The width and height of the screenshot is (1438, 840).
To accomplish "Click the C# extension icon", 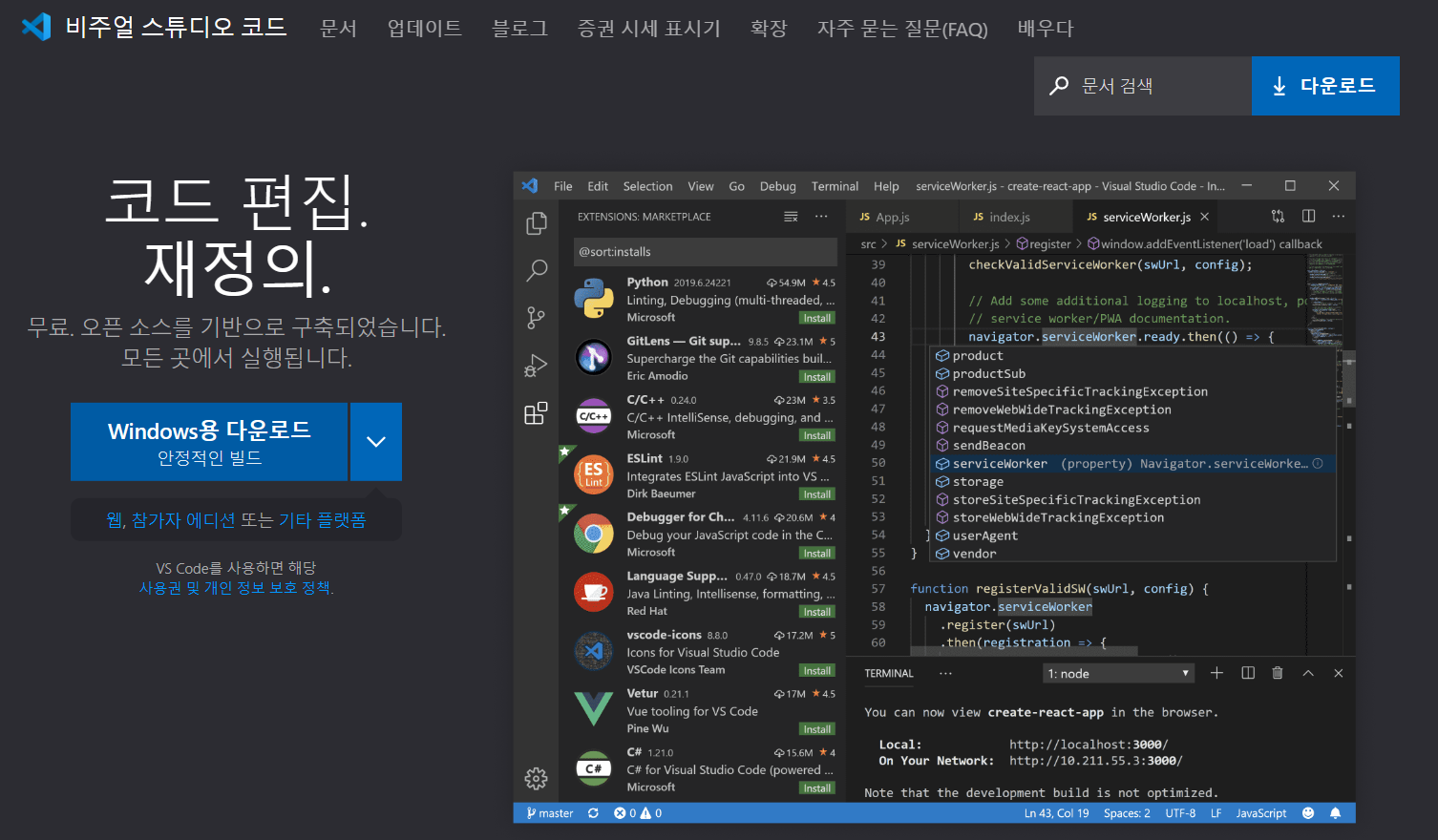I will (x=594, y=768).
